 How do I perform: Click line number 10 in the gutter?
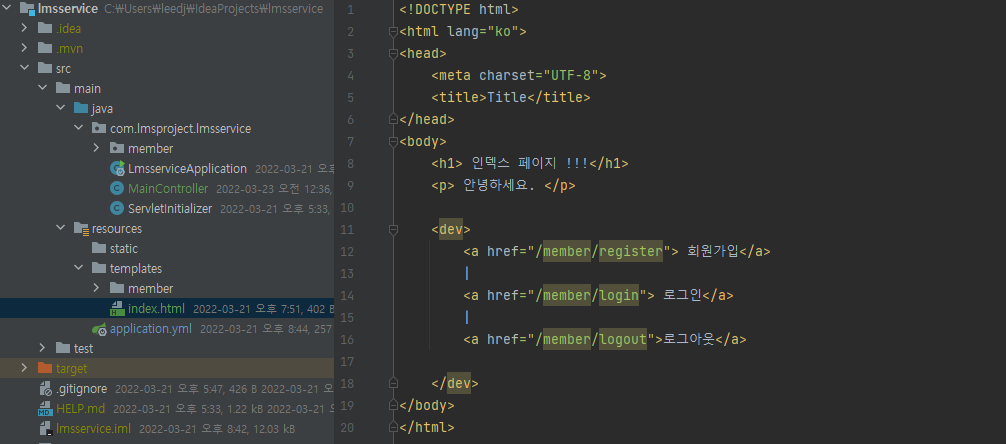pos(348,207)
